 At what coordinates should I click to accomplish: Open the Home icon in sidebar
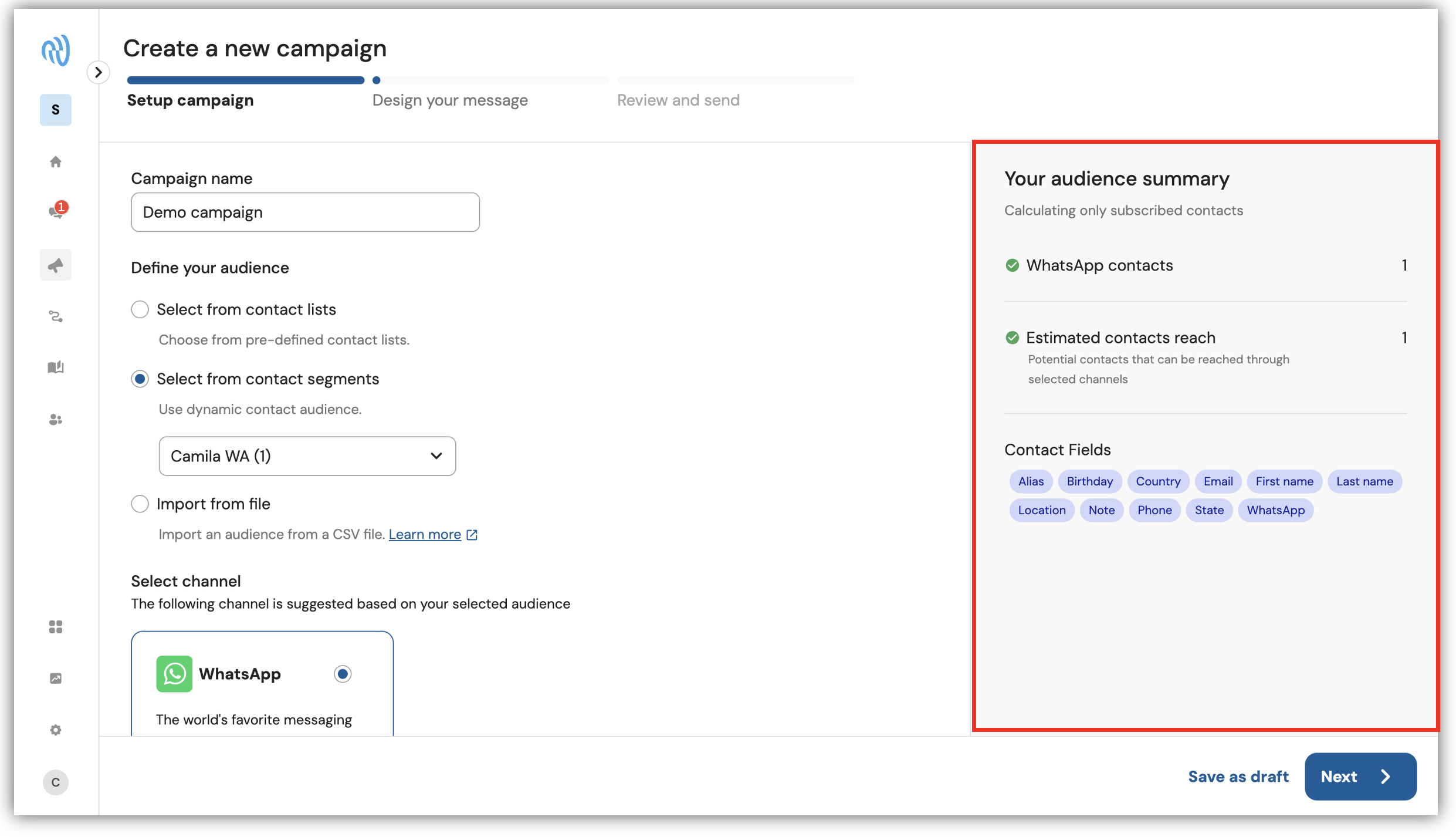coord(56,161)
